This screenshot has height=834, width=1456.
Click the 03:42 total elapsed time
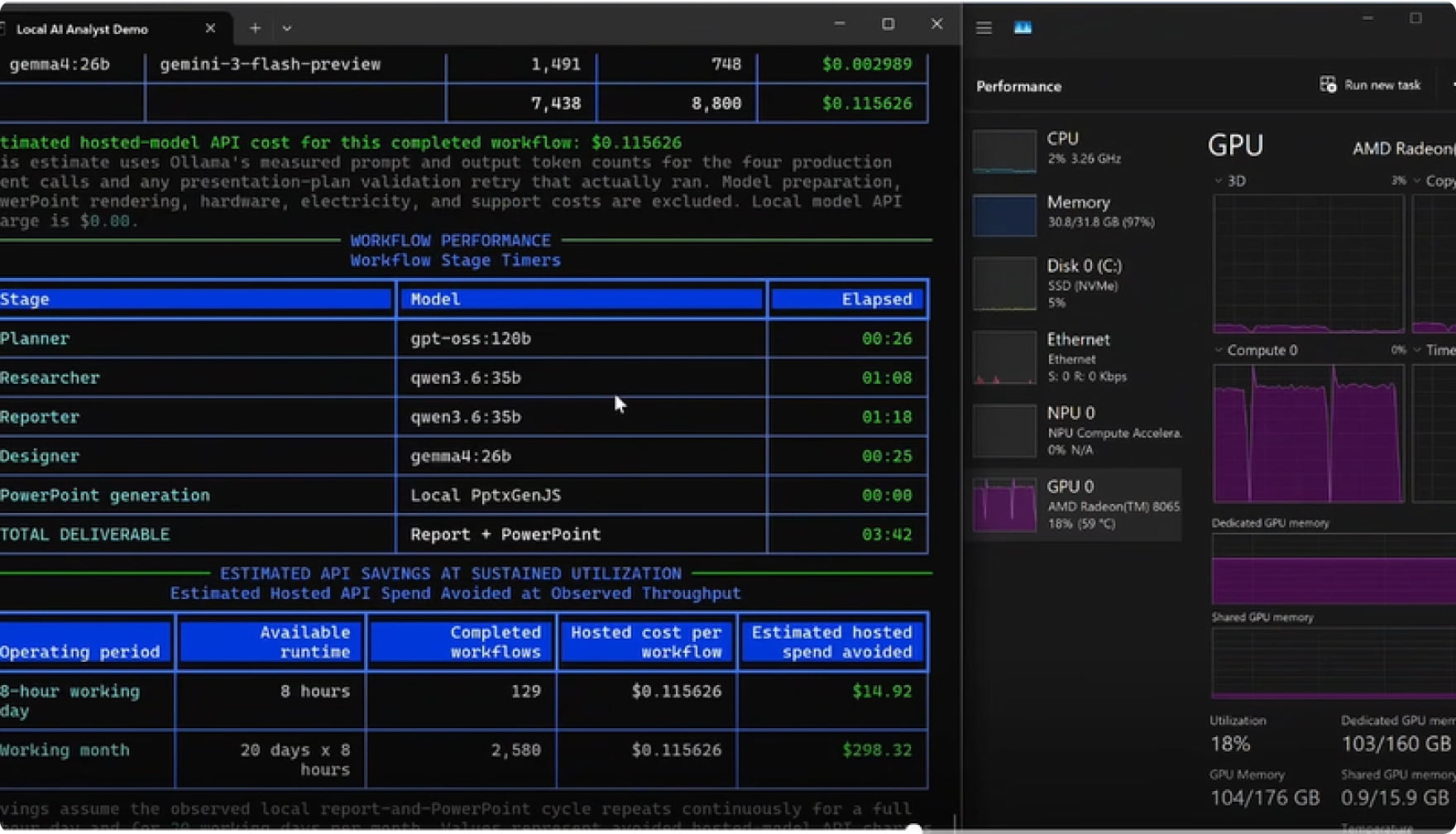[887, 534]
